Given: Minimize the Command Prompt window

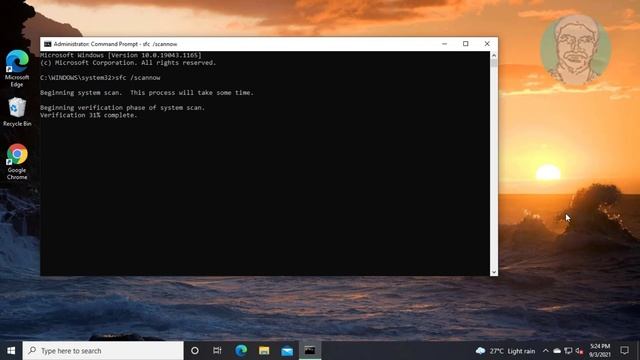Looking at the screenshot, I should [x=444, y=44].
